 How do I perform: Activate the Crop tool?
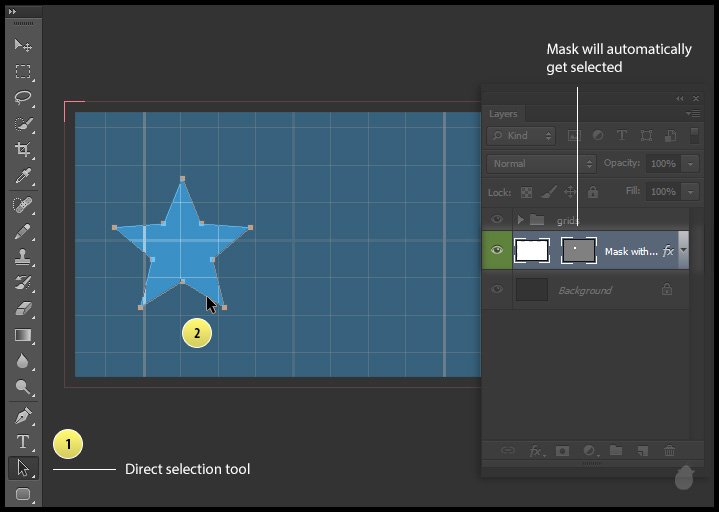[x=23, y=150]
